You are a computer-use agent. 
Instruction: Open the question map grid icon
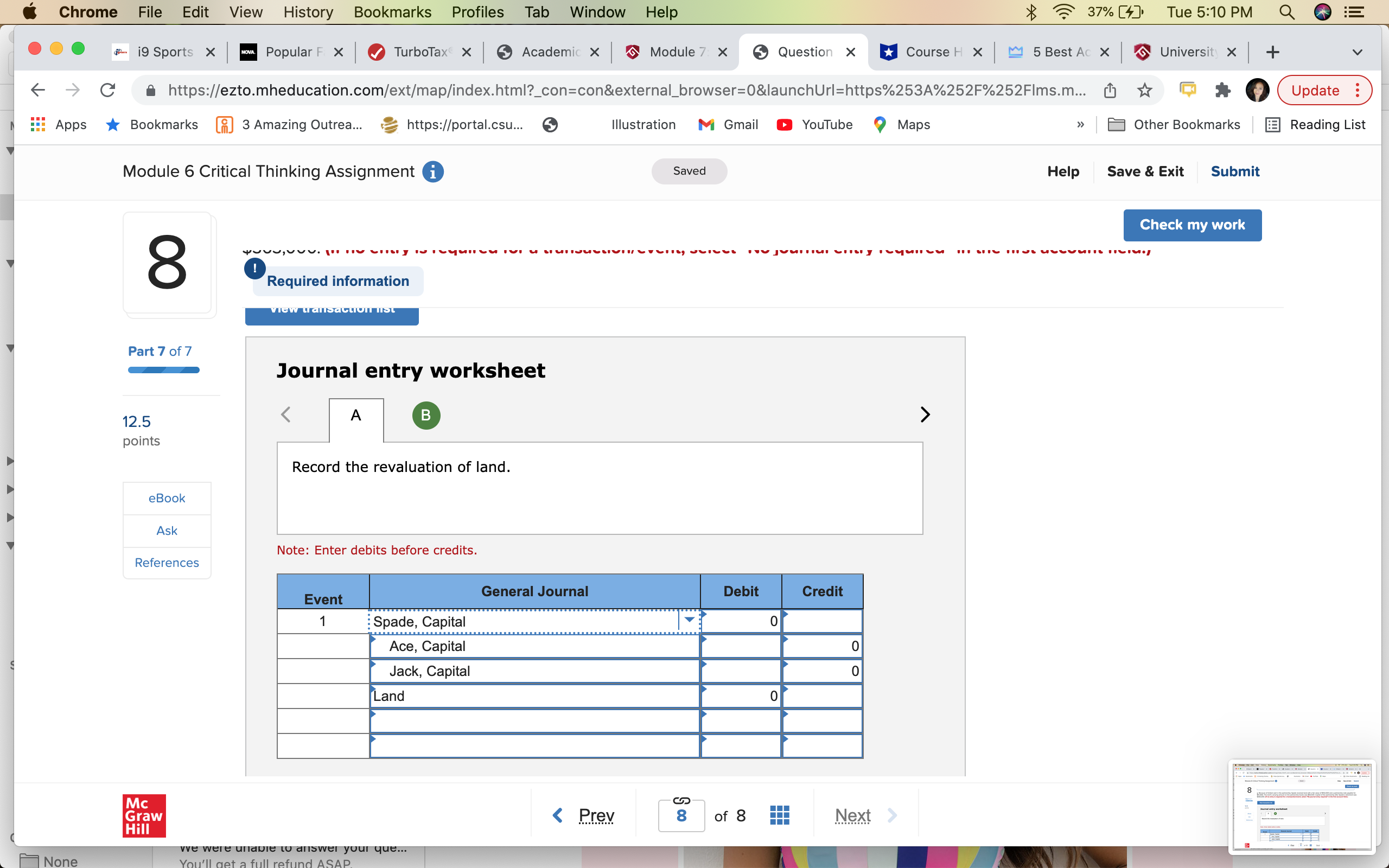point(780,814)
